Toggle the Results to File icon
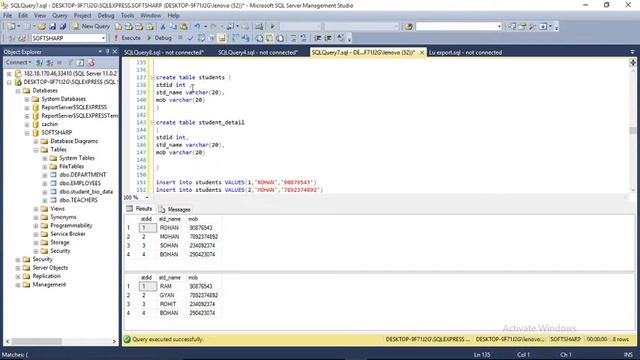The image size is (640, 360). [280, 38]
